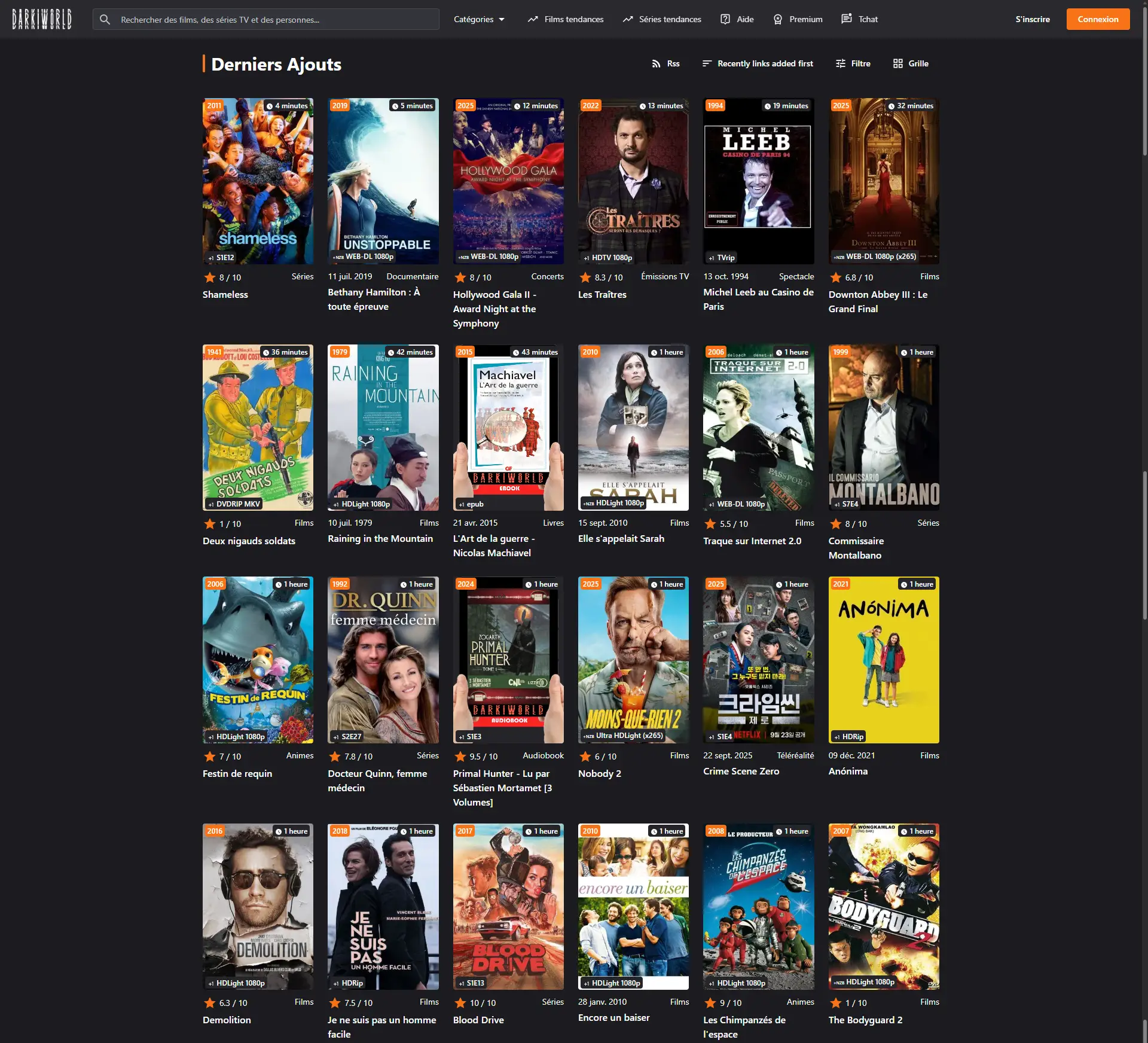Open the Les Traîtres title link

(602, 294)
